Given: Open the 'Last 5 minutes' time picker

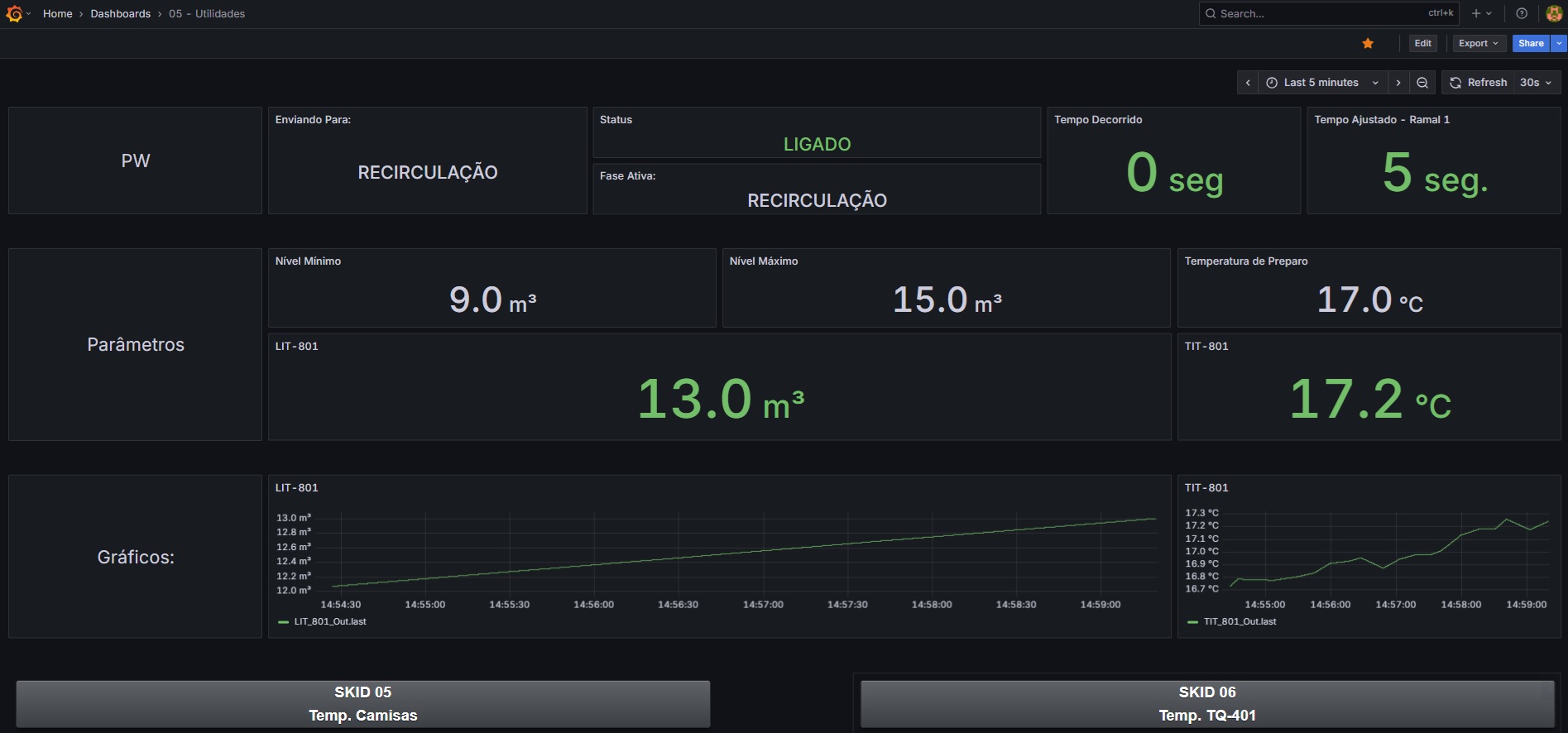Looking at the screenshot, I should [x=1321, y=83].
